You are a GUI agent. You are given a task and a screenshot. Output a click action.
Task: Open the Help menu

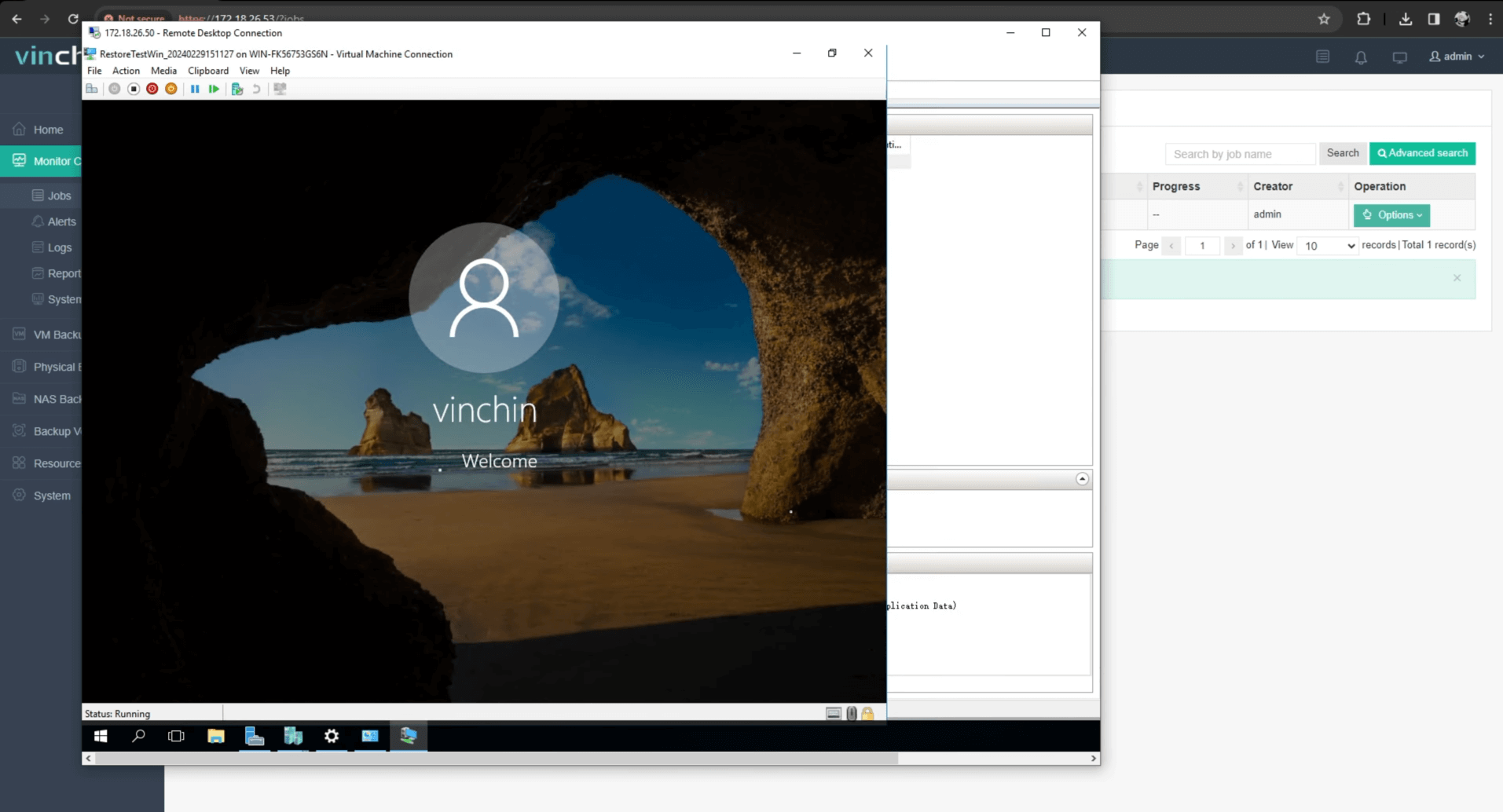pos(280,71)
